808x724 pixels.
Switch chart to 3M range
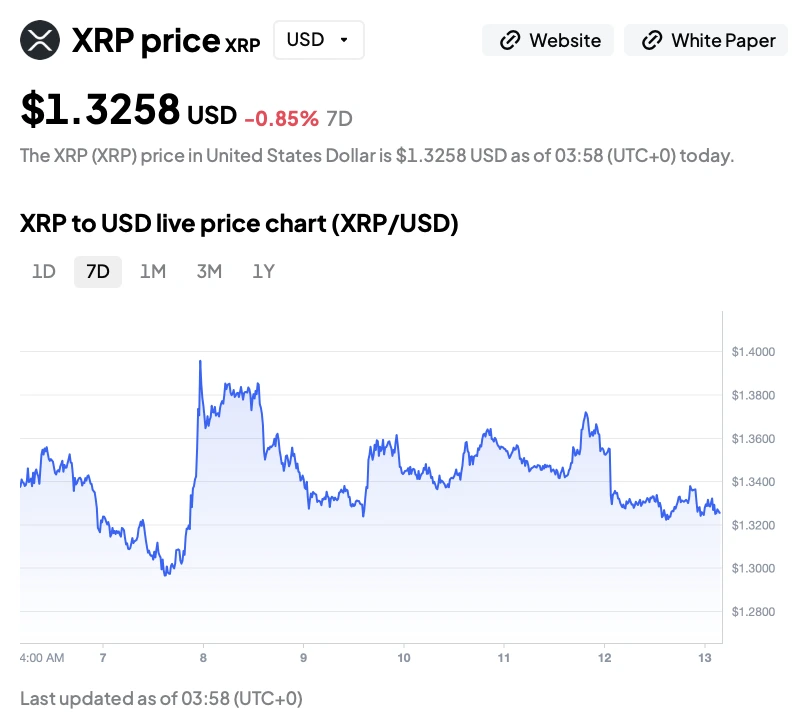209,271
